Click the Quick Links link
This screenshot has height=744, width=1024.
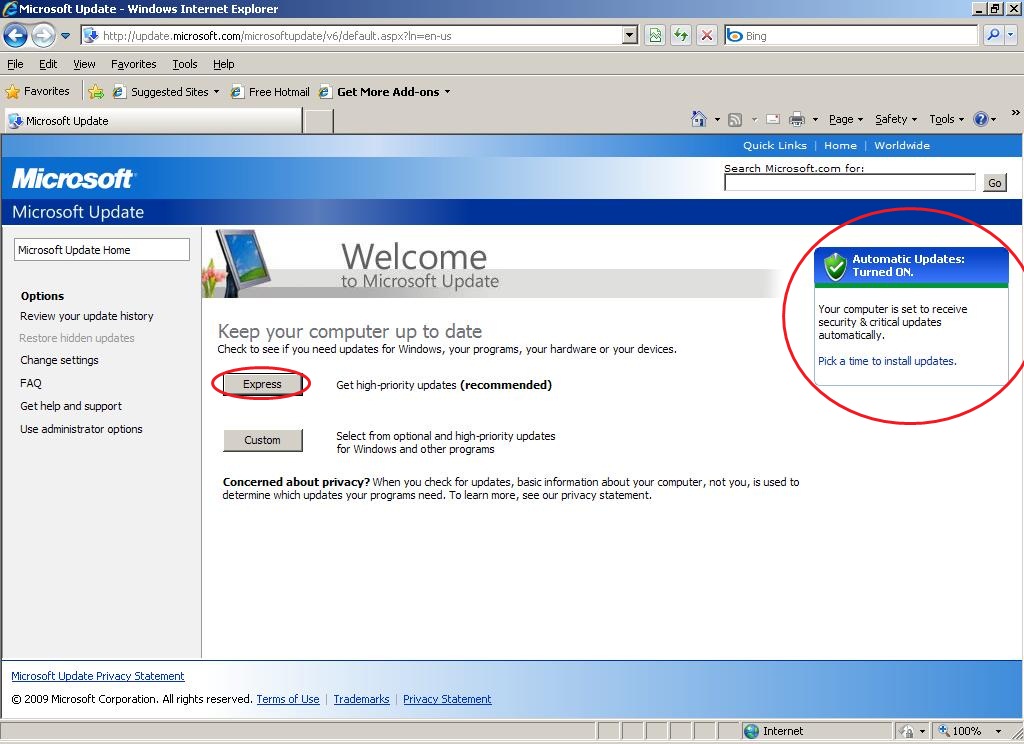coord(775,146)
